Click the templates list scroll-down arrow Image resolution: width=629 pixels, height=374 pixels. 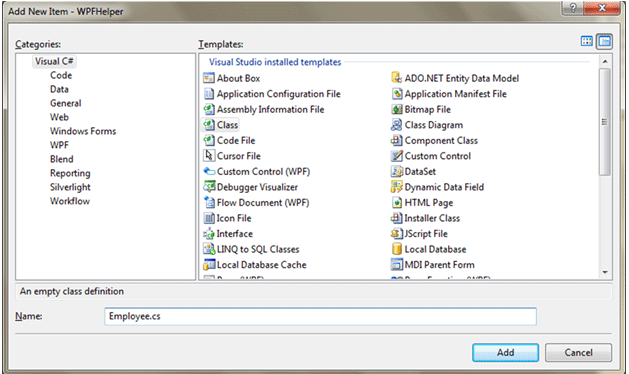[605, 272]
